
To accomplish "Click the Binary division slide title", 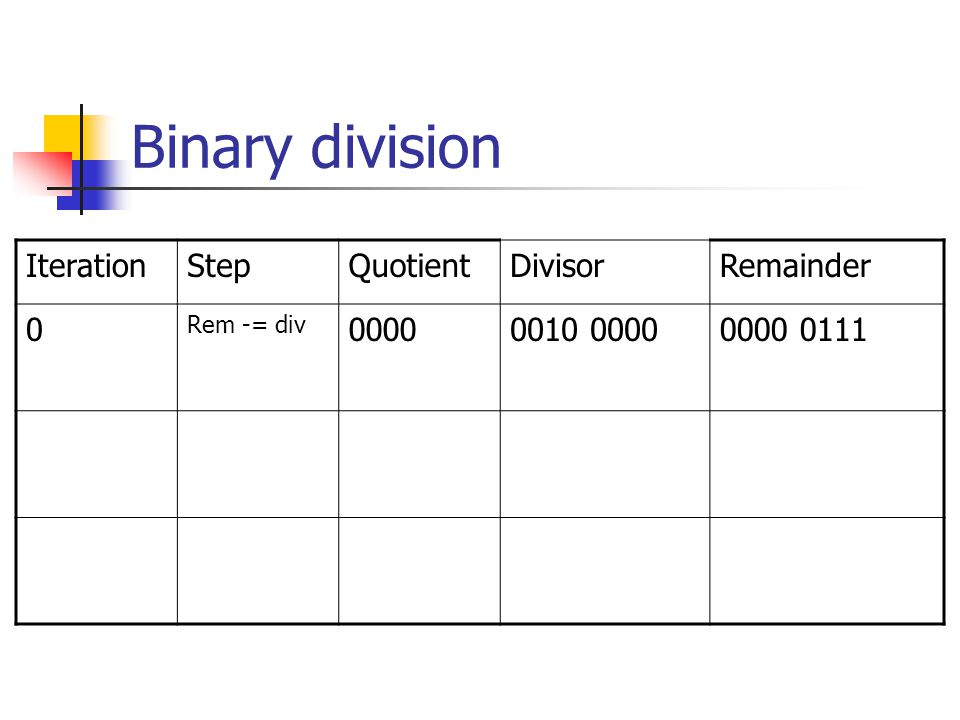I will click(316, 149).
